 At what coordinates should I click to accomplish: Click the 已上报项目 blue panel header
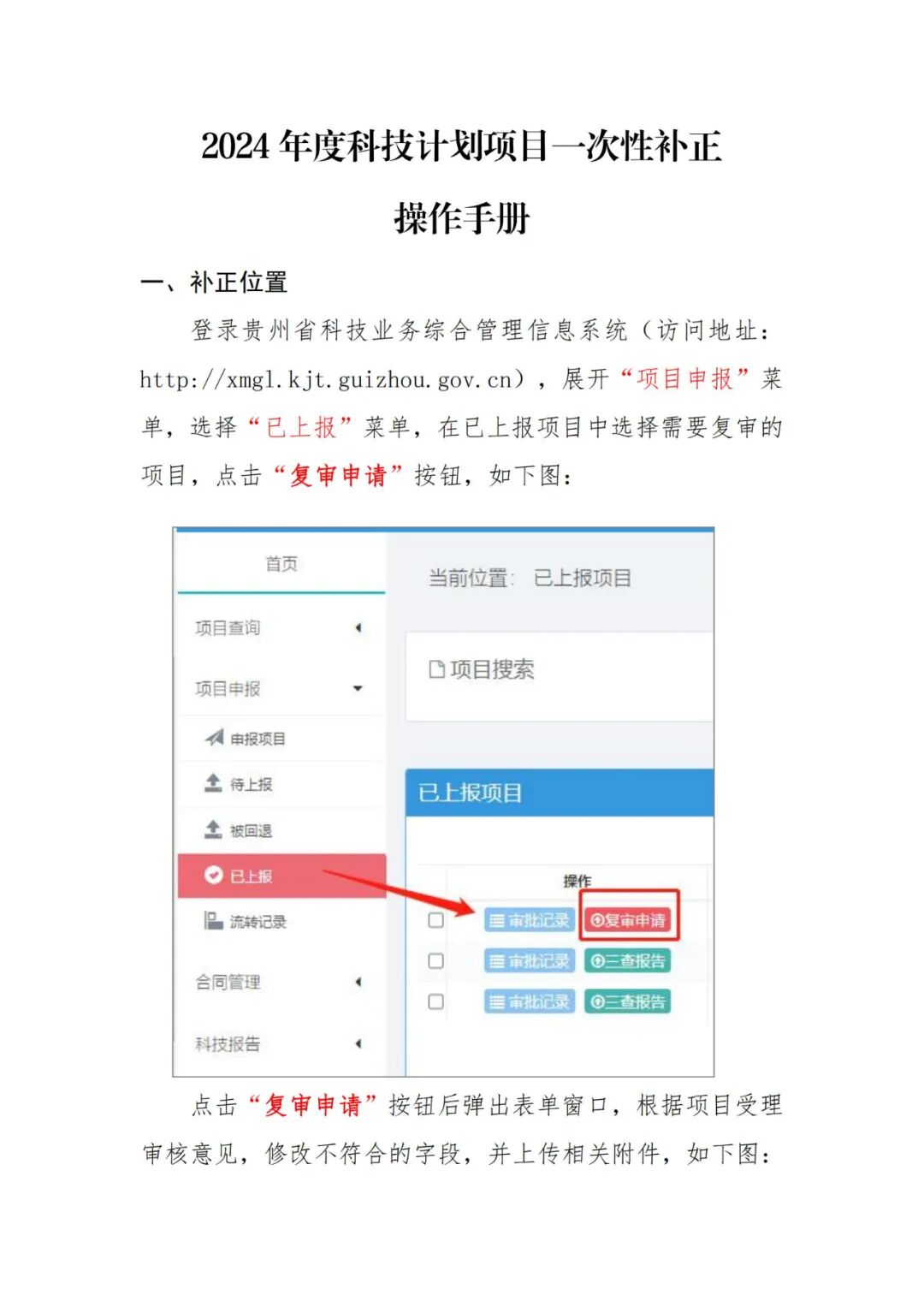pos(560,793)
